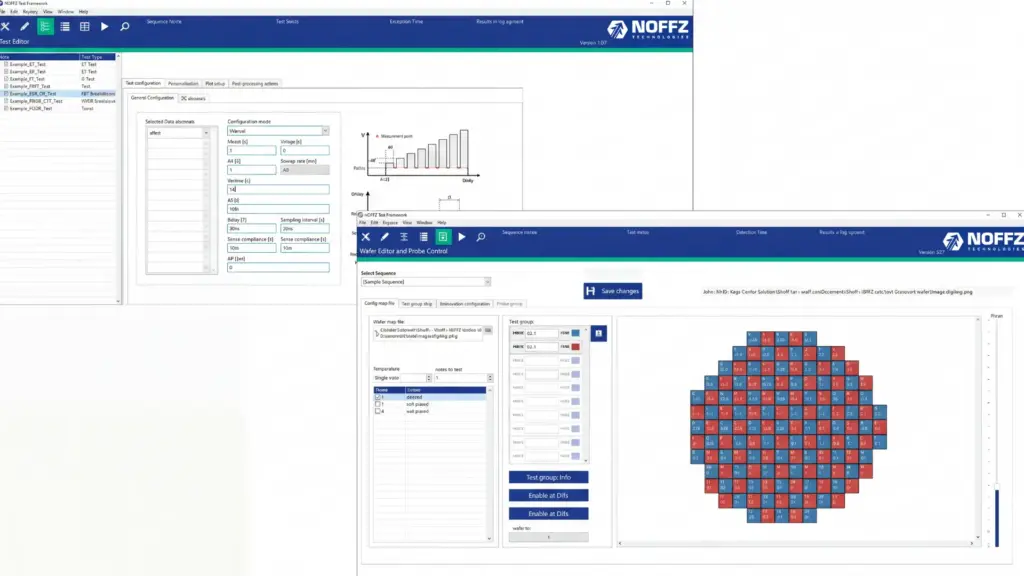
Task: Click the browse icon beside Wafer map file path
Action: [x=488, y=330]
